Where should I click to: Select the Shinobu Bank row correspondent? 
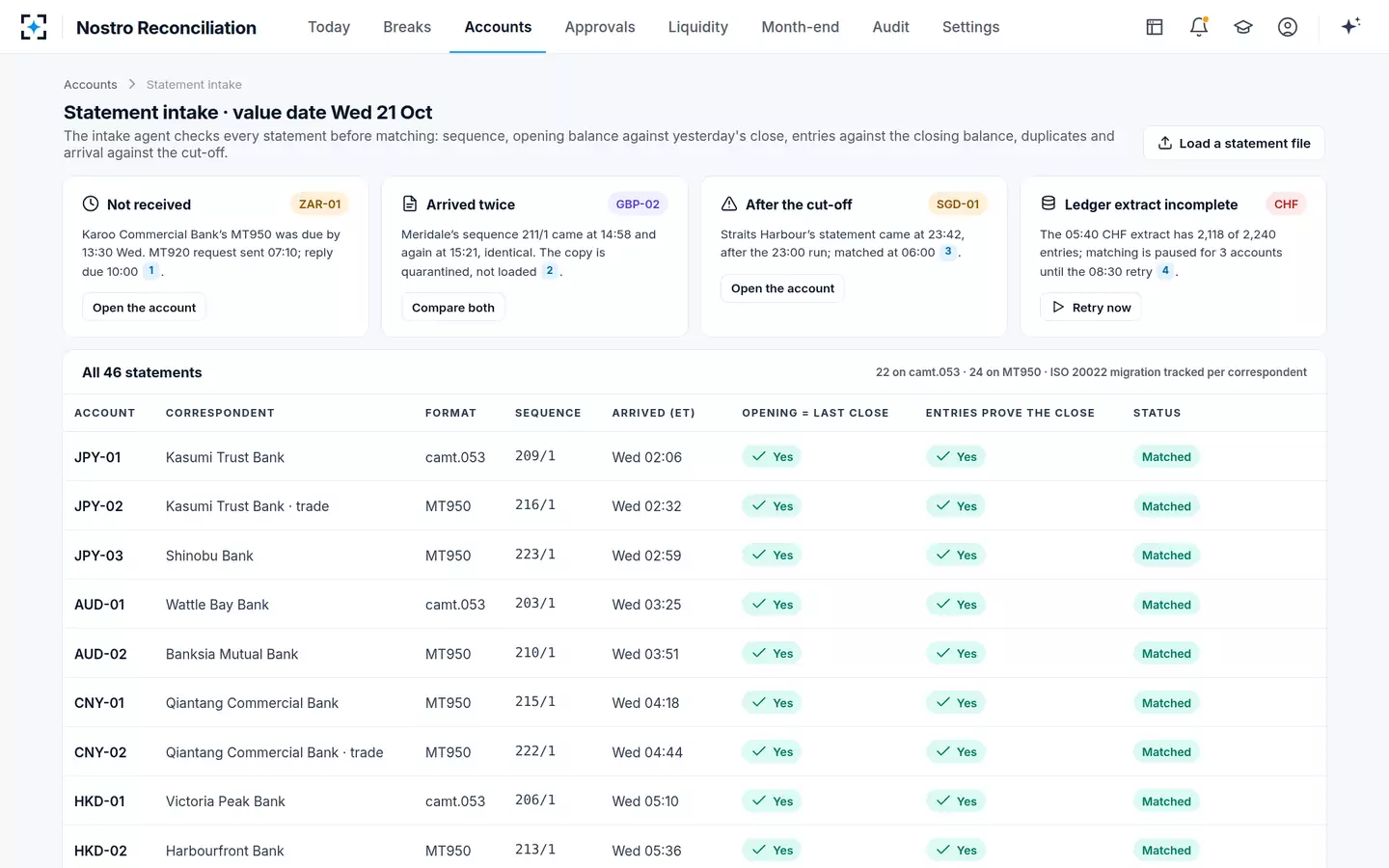coord(209,556)
